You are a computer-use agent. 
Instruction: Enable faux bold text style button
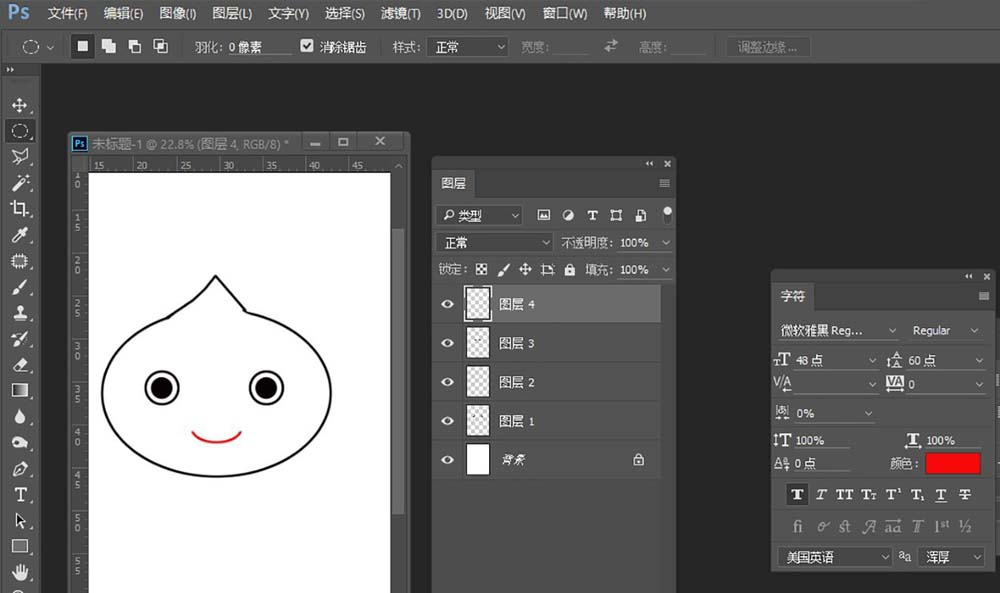click(797, 494)
